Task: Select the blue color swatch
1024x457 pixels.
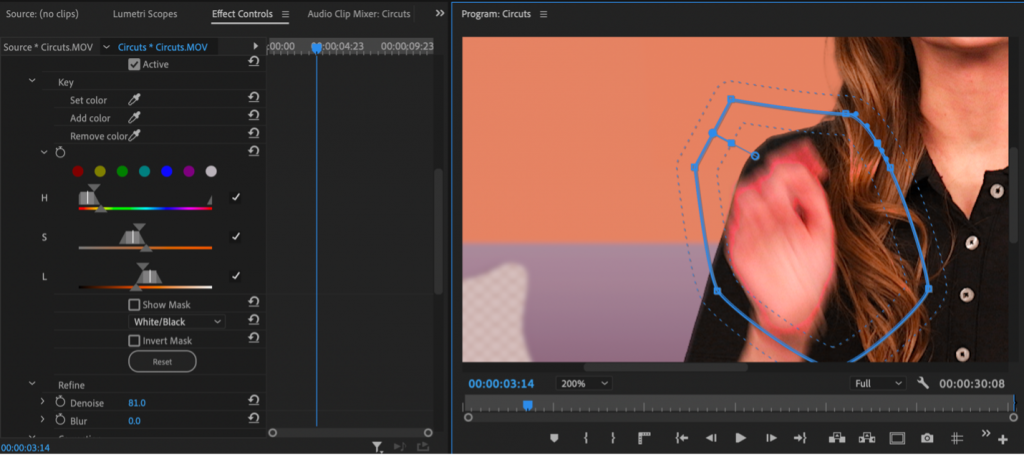Action: 167,171
